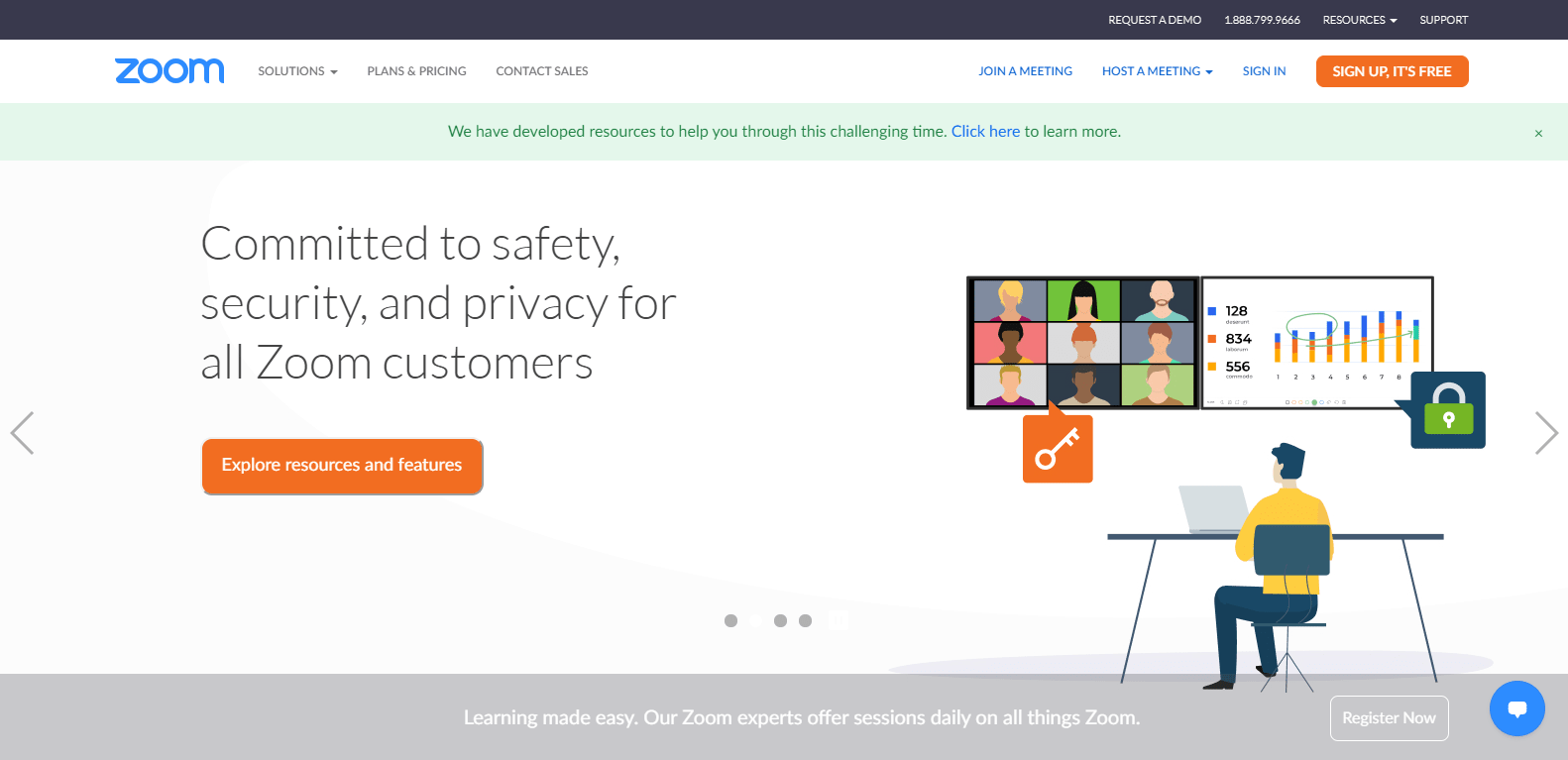Open Contact Sales page

(x=542, y=71)
